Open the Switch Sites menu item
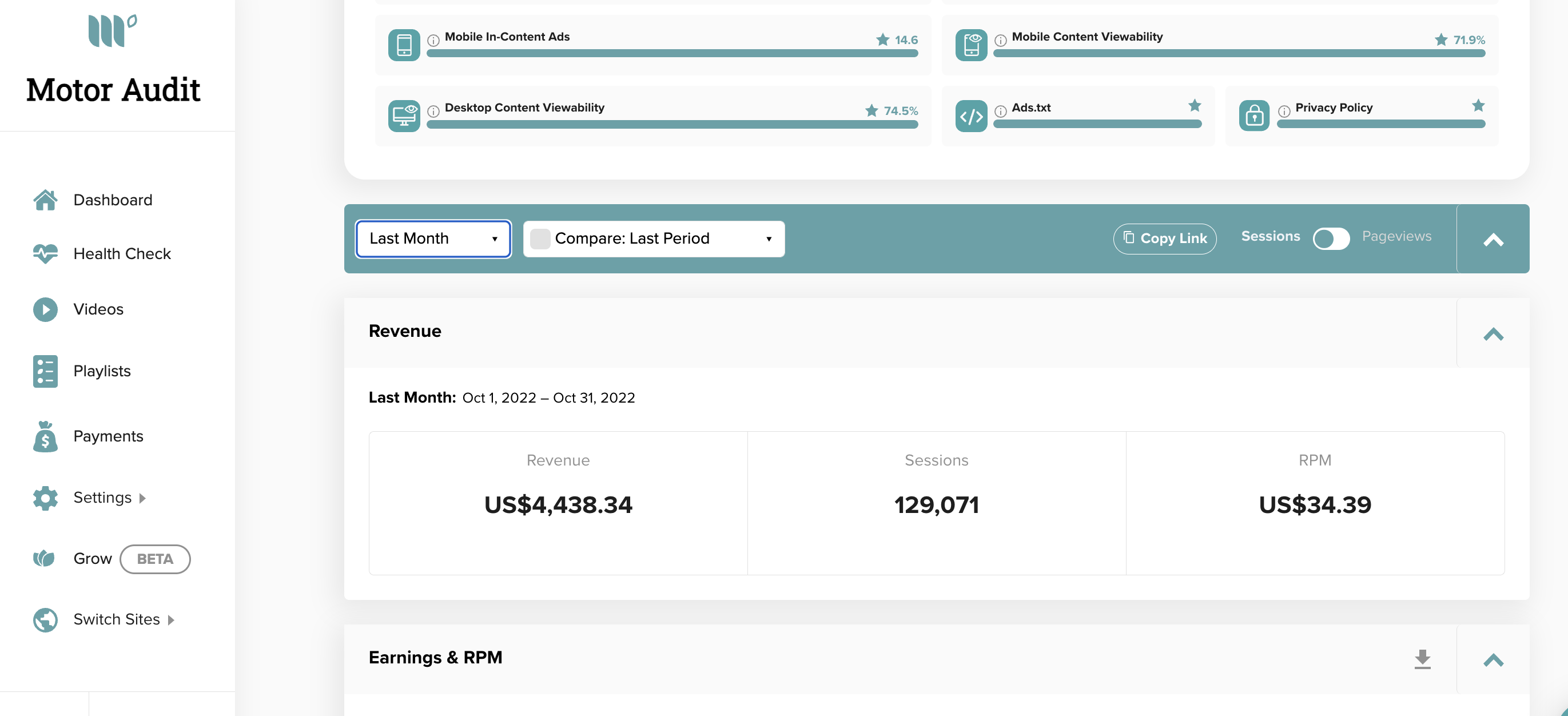The image size is (1568, 716). [x=116, y=619]
